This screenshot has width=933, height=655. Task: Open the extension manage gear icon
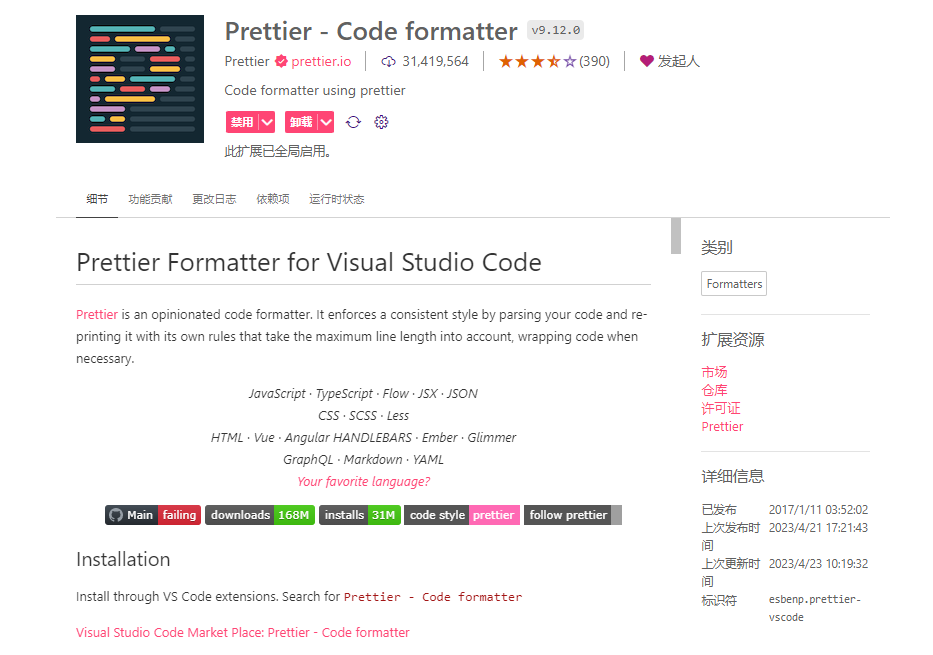point(381,122)
